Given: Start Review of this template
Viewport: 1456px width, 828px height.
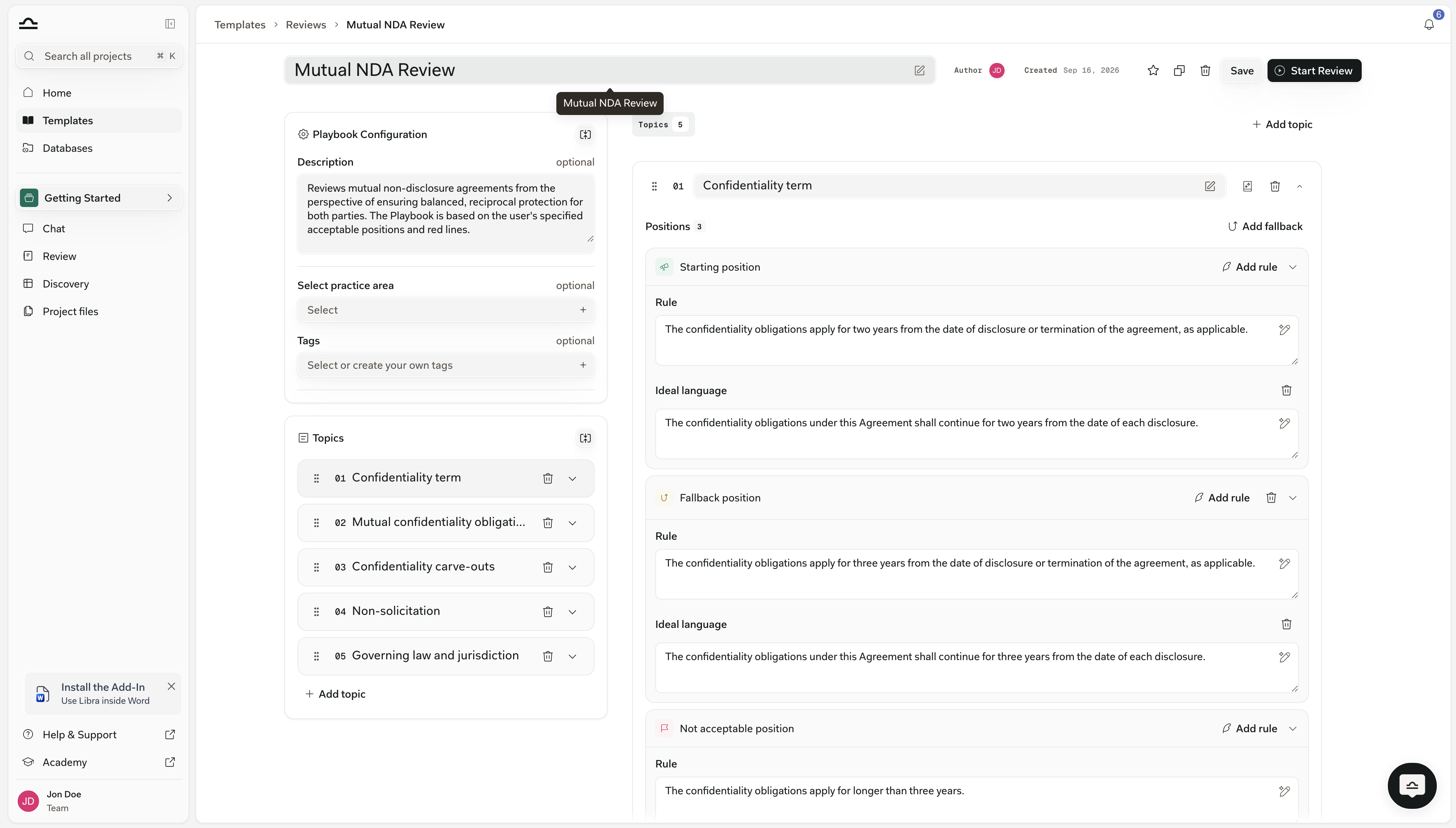Looking at the screenshot, I should coord(1314,71).
